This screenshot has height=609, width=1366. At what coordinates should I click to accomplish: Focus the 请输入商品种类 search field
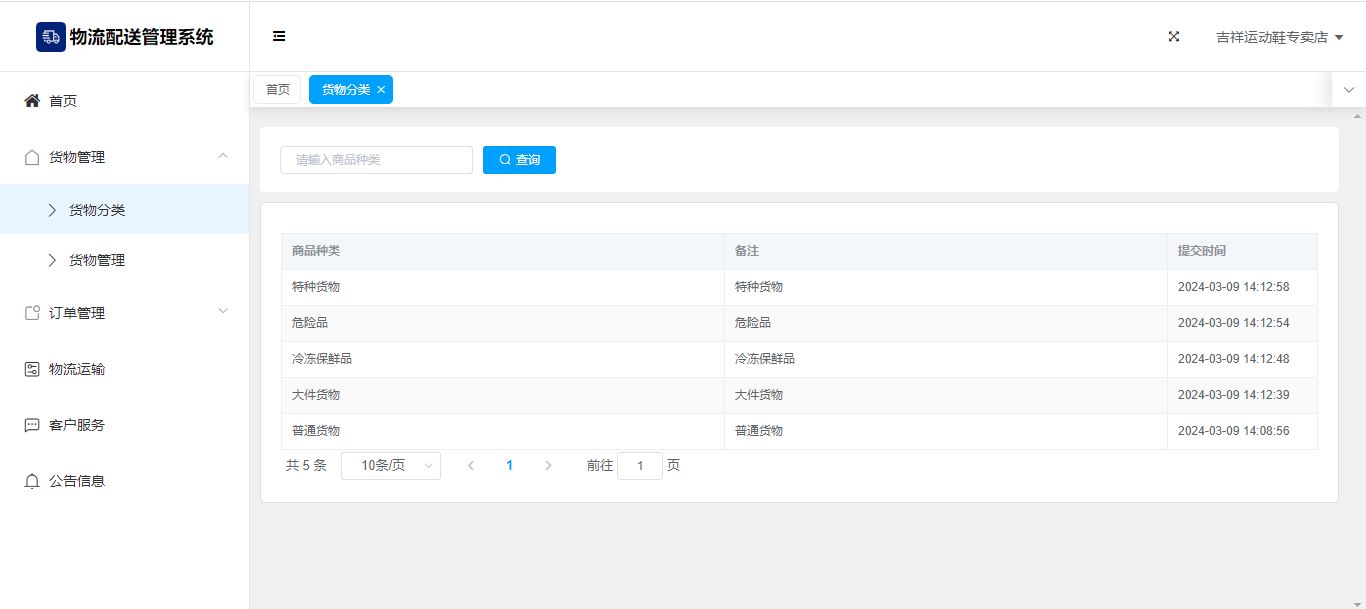376,160
